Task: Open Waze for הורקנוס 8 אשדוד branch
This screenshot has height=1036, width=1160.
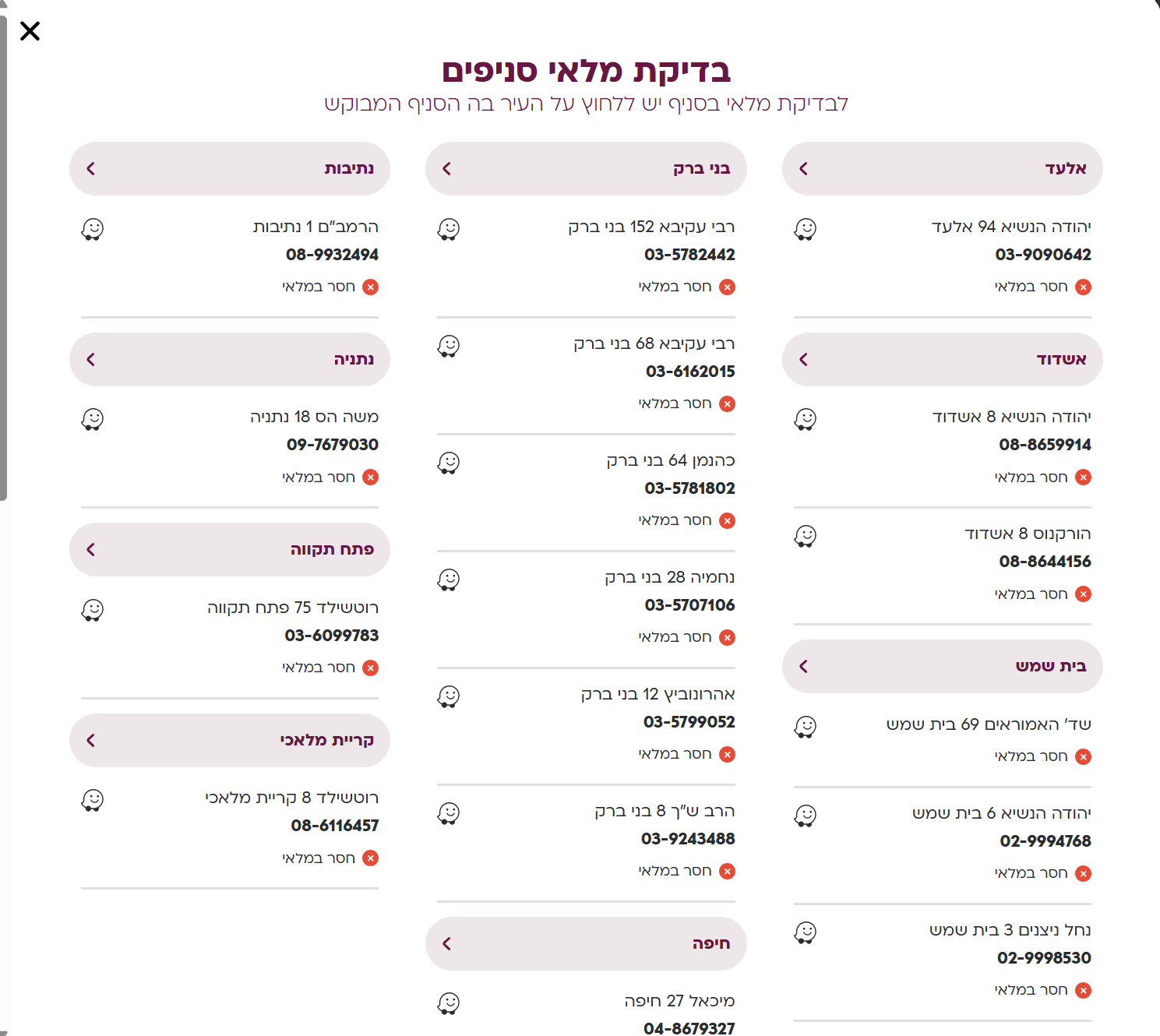Action: (805, 536)
